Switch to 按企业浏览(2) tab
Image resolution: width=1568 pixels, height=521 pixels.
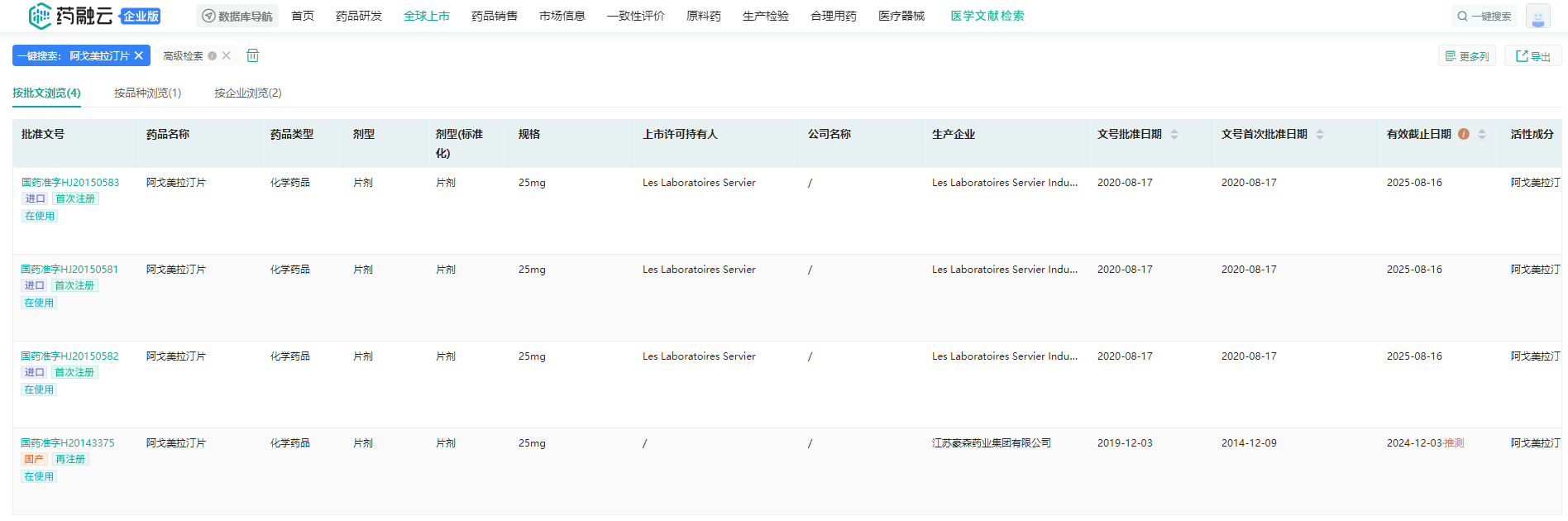point(248,93)
